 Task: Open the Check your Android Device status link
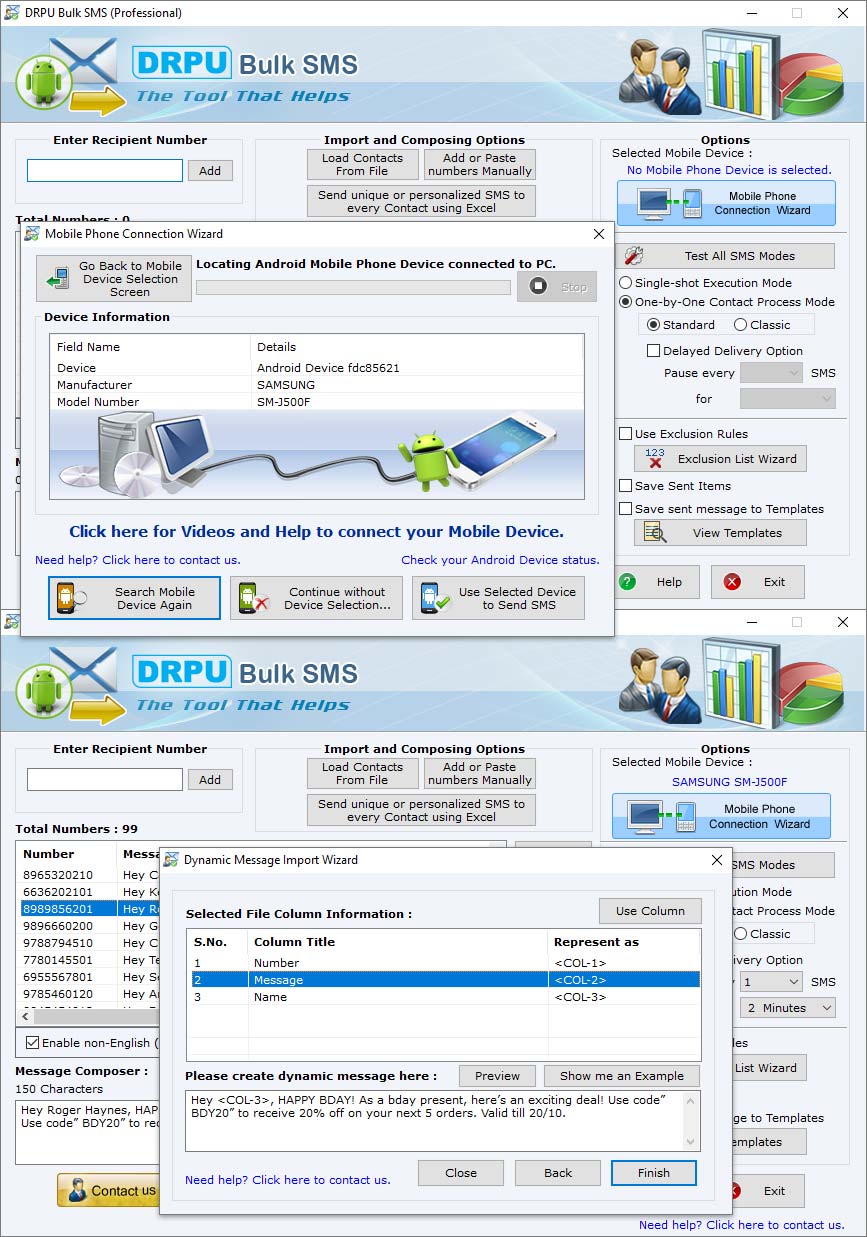[500, 561]
